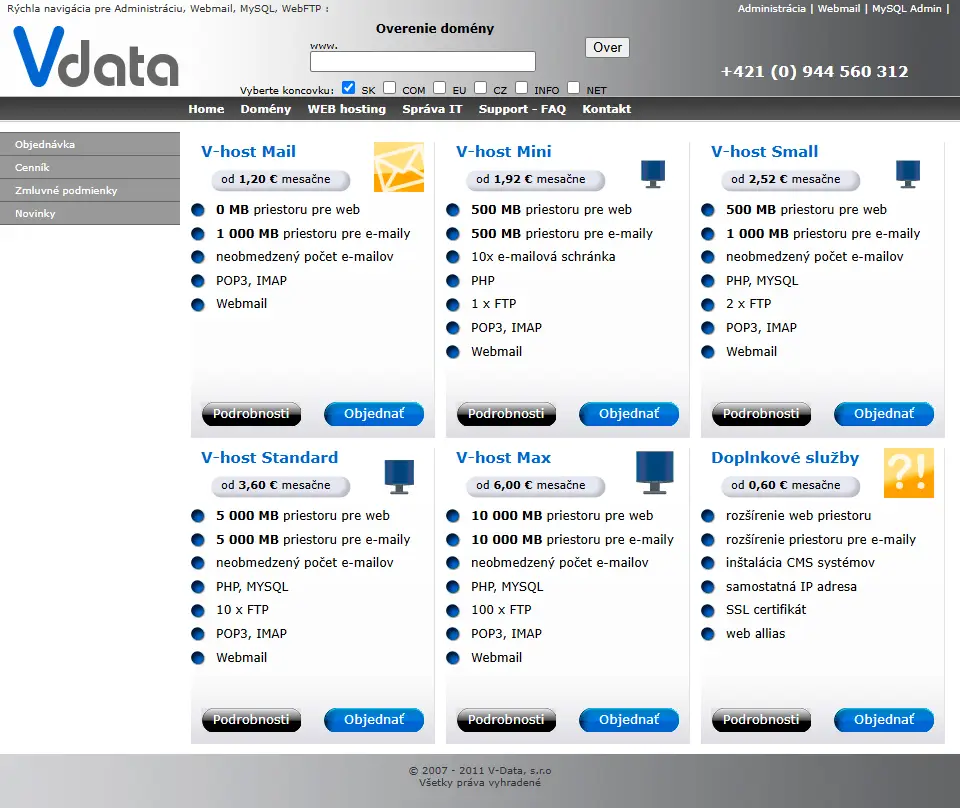The image size is (960, 808).
Task: Click the Vdata logo
Action: pos(96,56)
